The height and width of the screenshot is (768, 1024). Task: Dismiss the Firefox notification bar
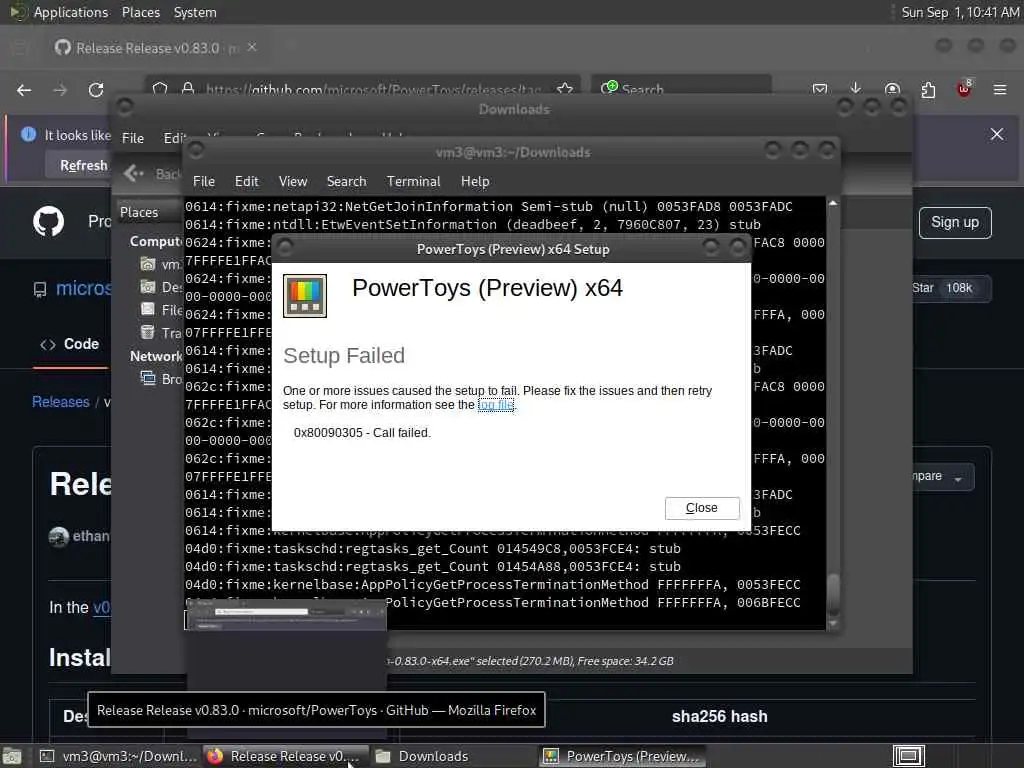pyautogui.click(x=997, y=134)
